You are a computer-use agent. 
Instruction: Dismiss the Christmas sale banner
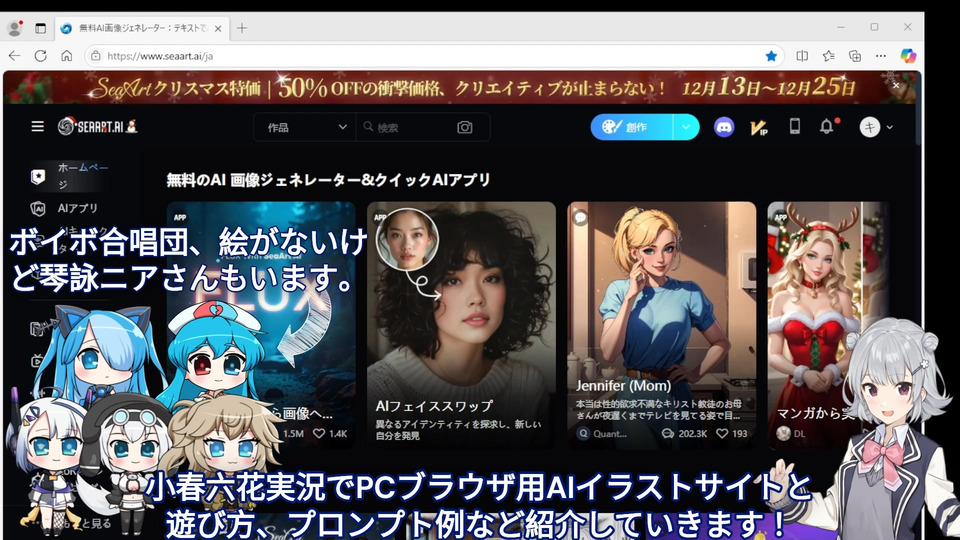896,85
